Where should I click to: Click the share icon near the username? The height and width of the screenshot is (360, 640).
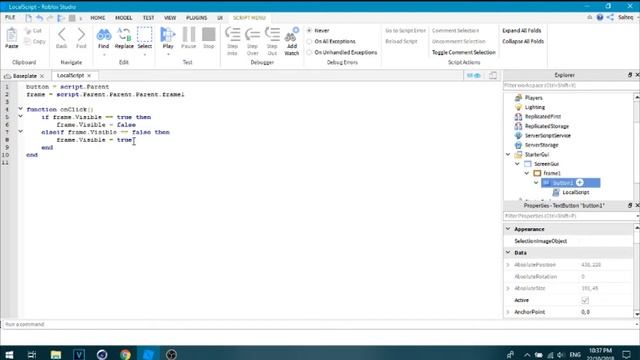(610, 17)
